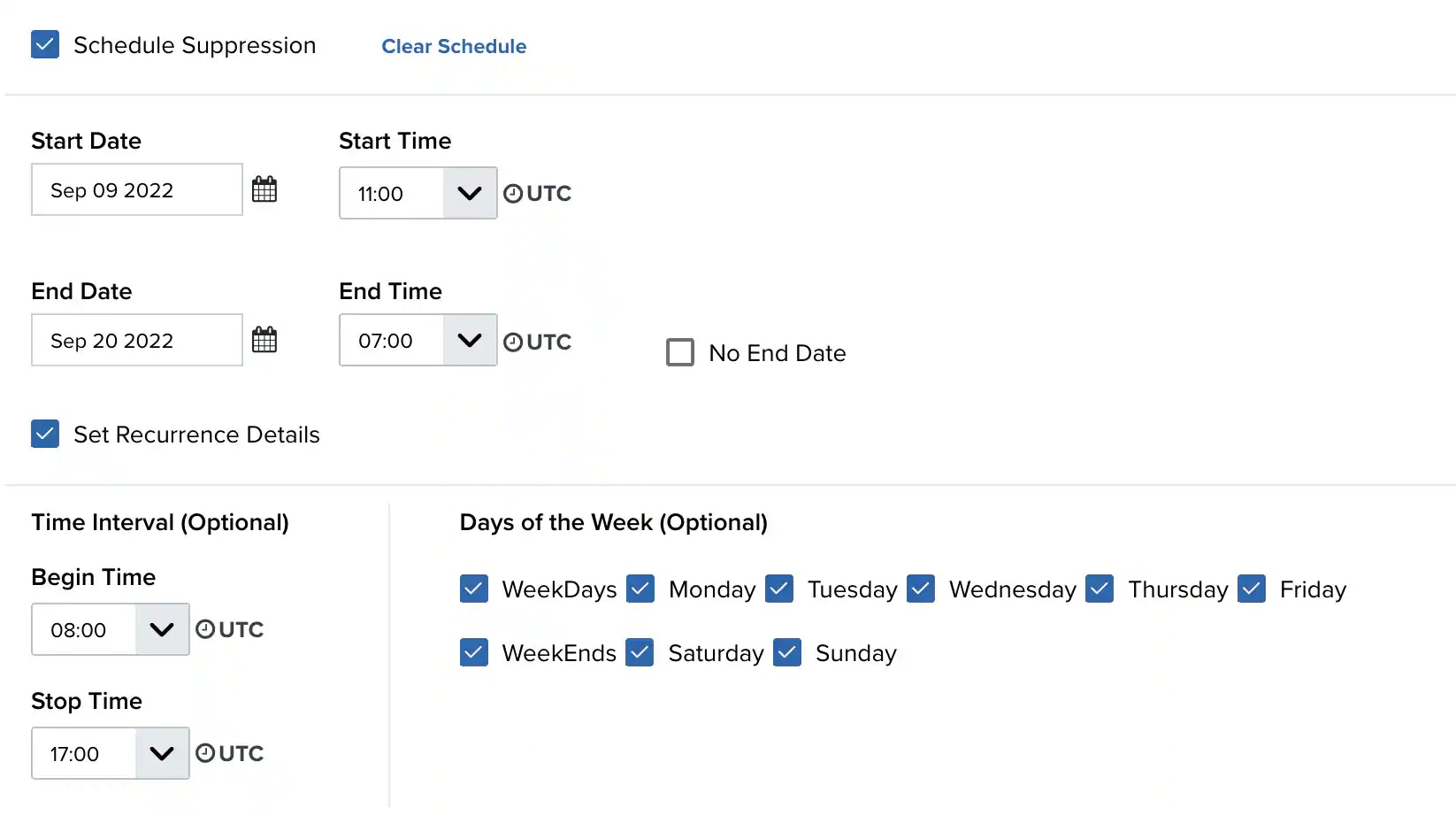
Task: Click the clock icon beside Begin Time UTC
Action: [x=205, y=629]
